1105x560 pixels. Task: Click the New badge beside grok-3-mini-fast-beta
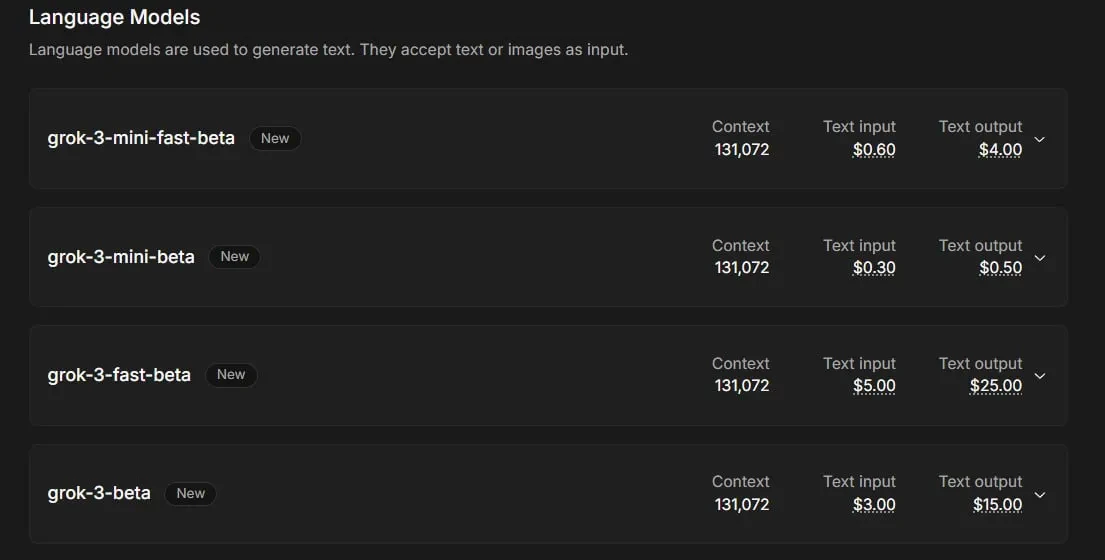[x=275, y=138]
